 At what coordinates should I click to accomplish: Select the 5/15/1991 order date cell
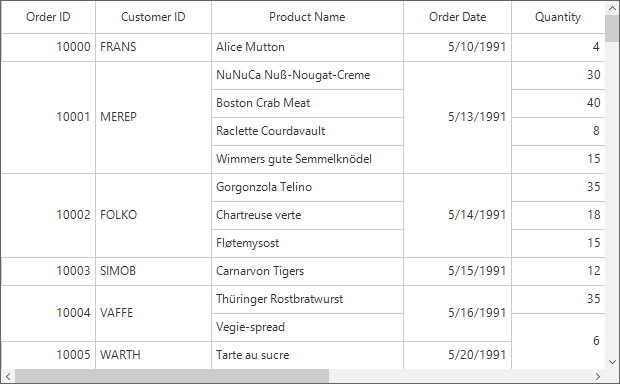point(457,271)
